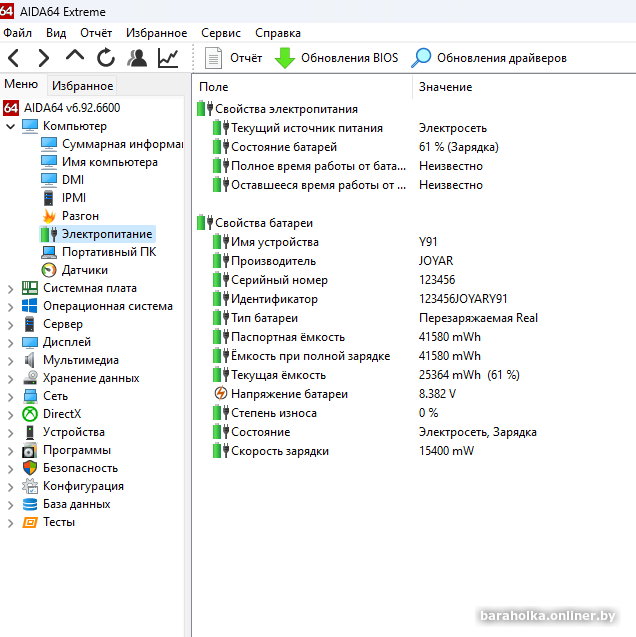Open the Вид menu

(56, 33)
